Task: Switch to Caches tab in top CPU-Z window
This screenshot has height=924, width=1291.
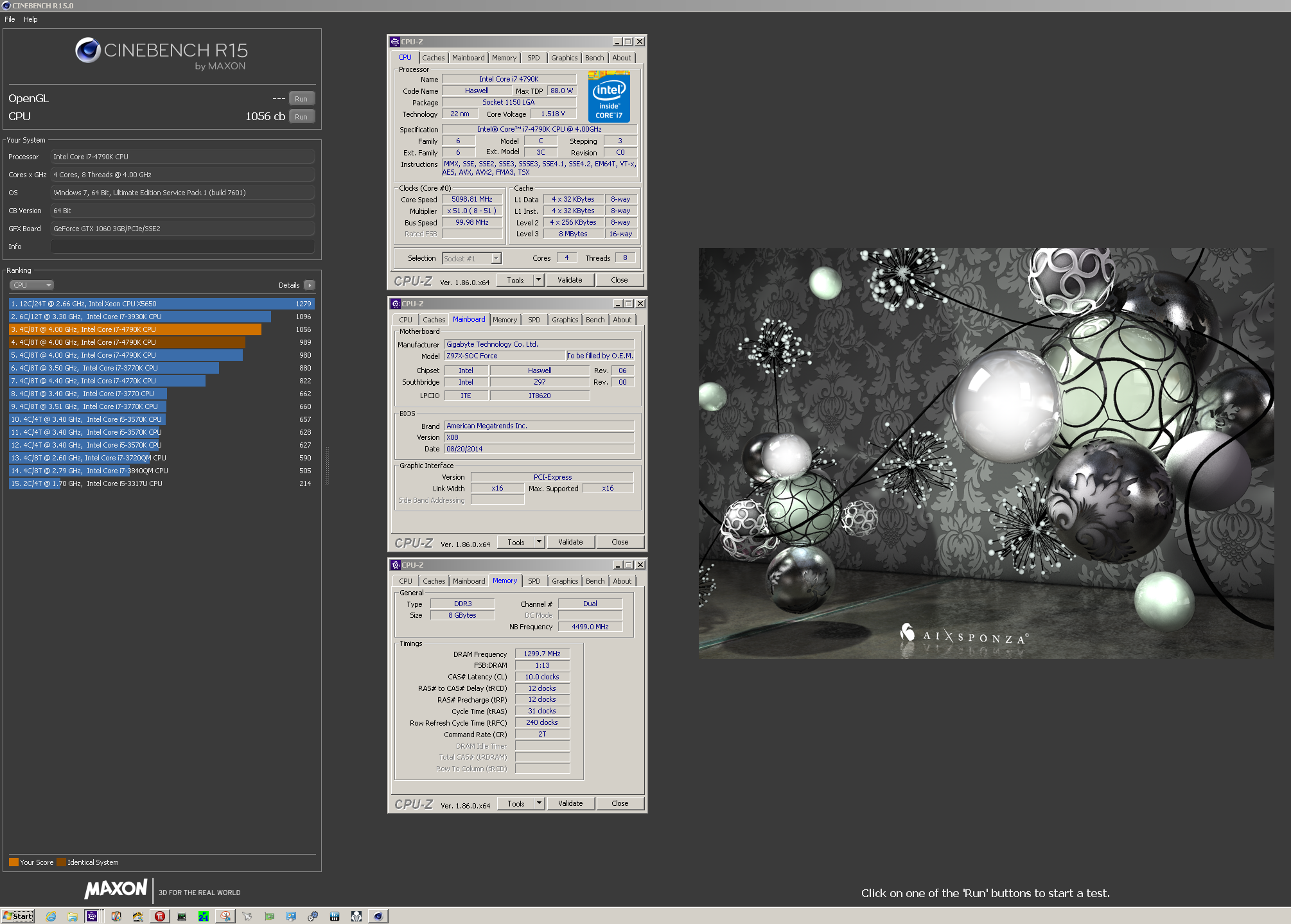Action: pos(434,58)
